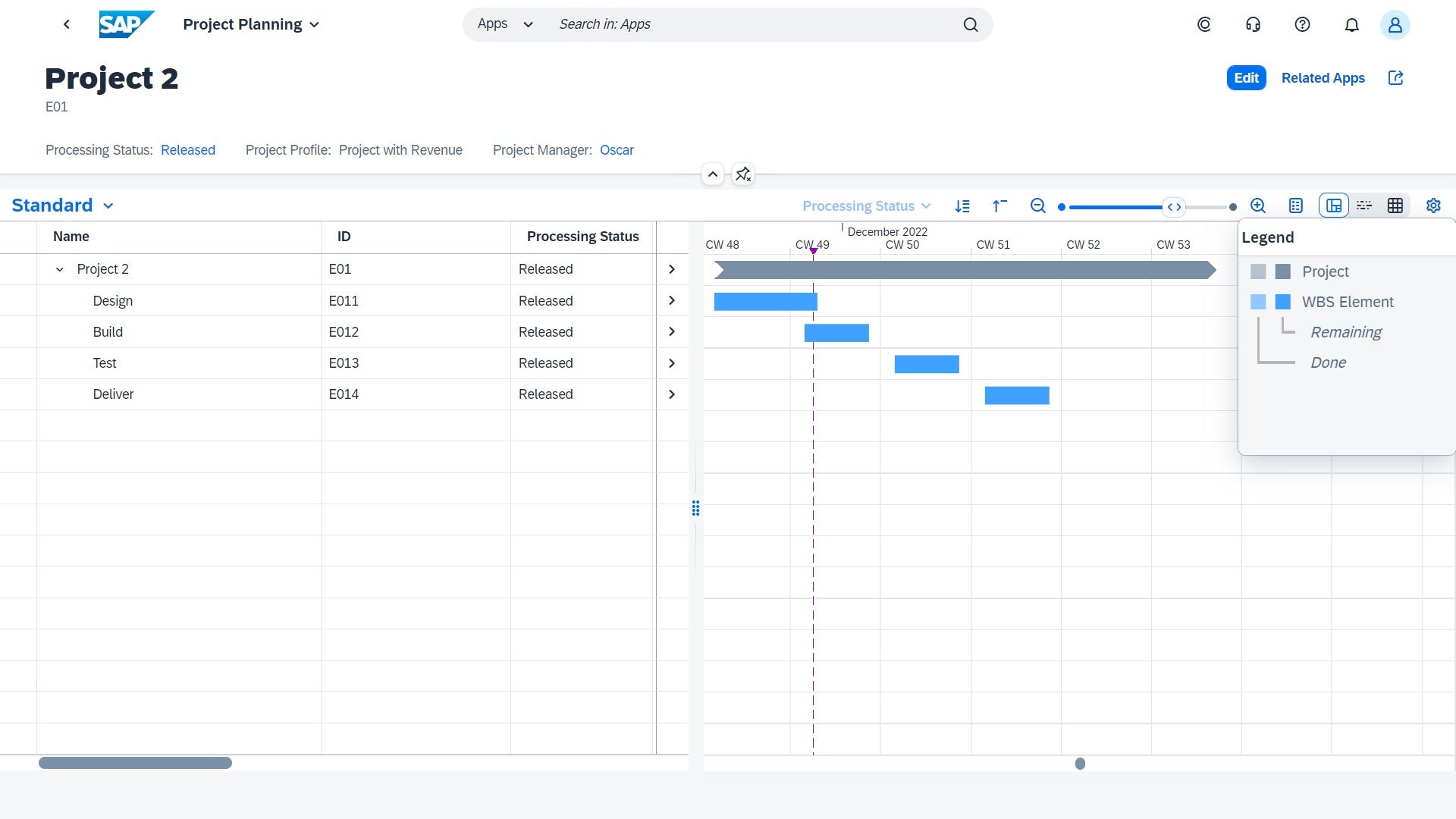Open the Oscar project manager link
This screenshot has height=819, width=1456.
[x=617, y=150]
